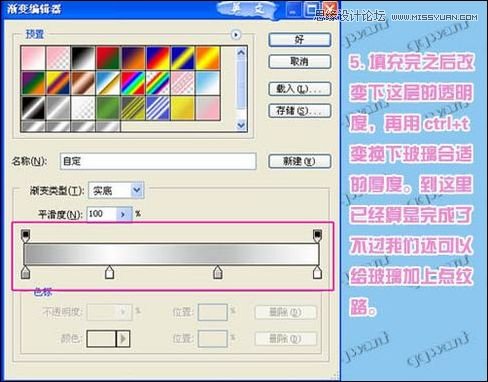The height and width of the screenshot is (382, 488).
Task: Select the blue-yellow-blue gradient preset
Action: (x=183, y=58)
